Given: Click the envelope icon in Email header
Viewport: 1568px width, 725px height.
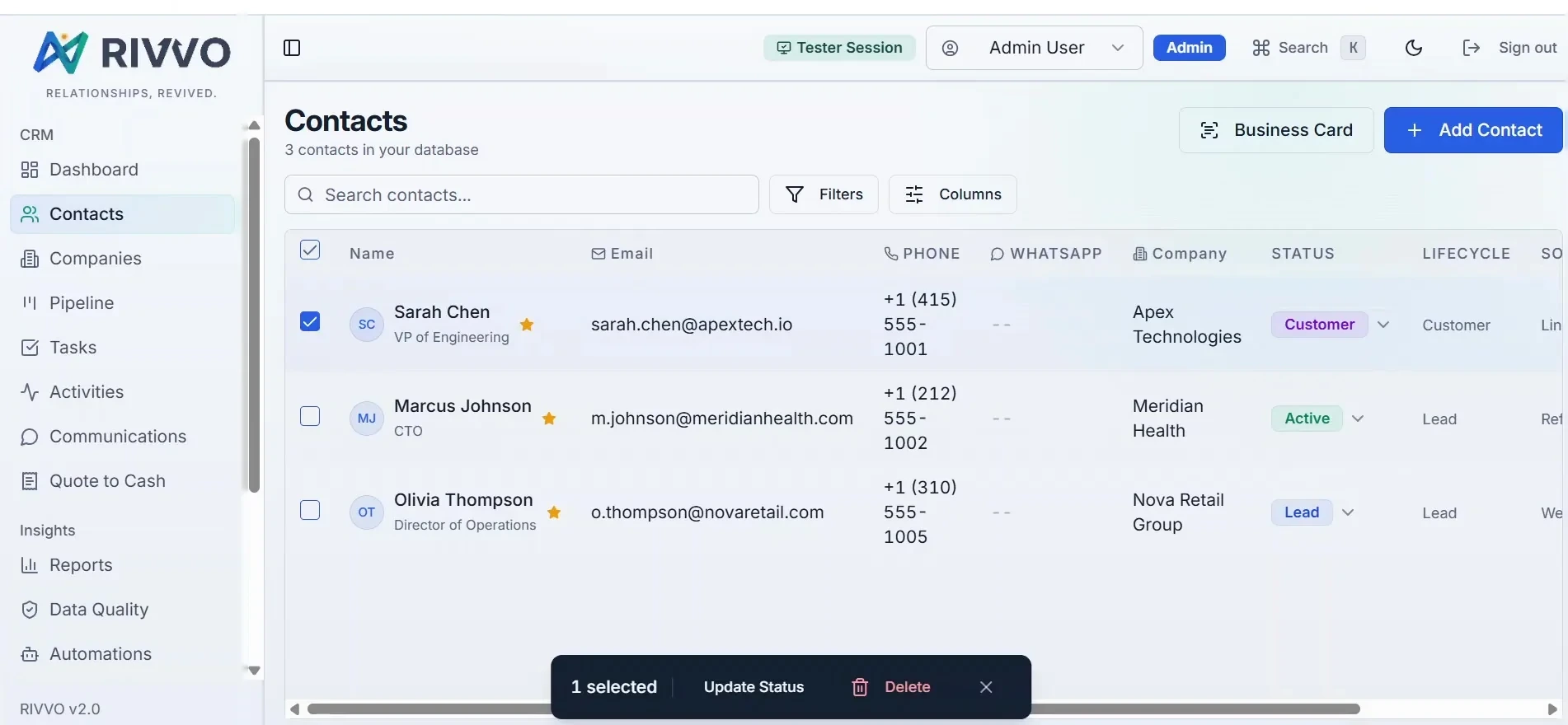Looking at the screenshot, I should 599,254.
